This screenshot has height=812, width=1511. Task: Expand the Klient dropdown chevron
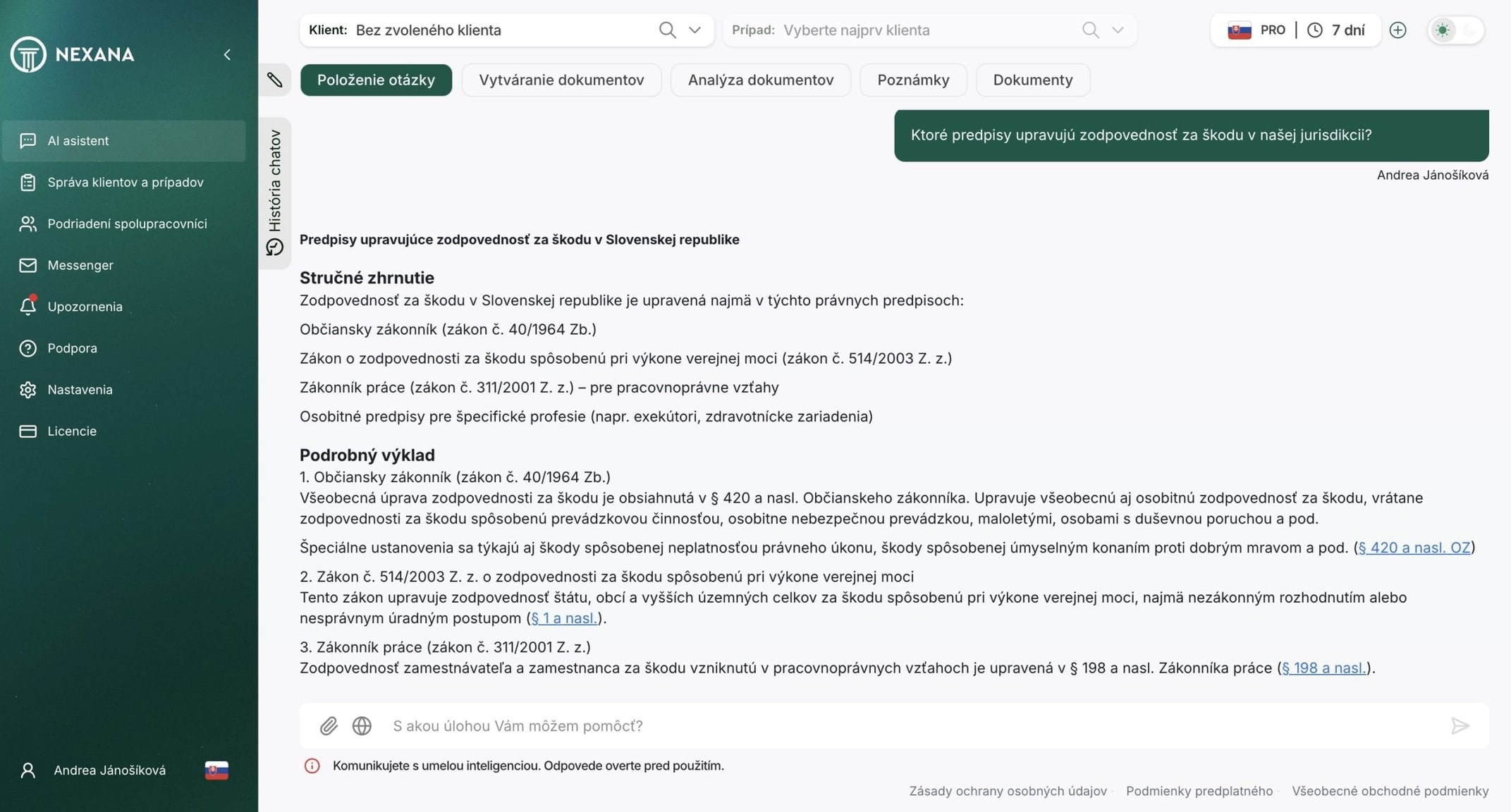[695, 30]
